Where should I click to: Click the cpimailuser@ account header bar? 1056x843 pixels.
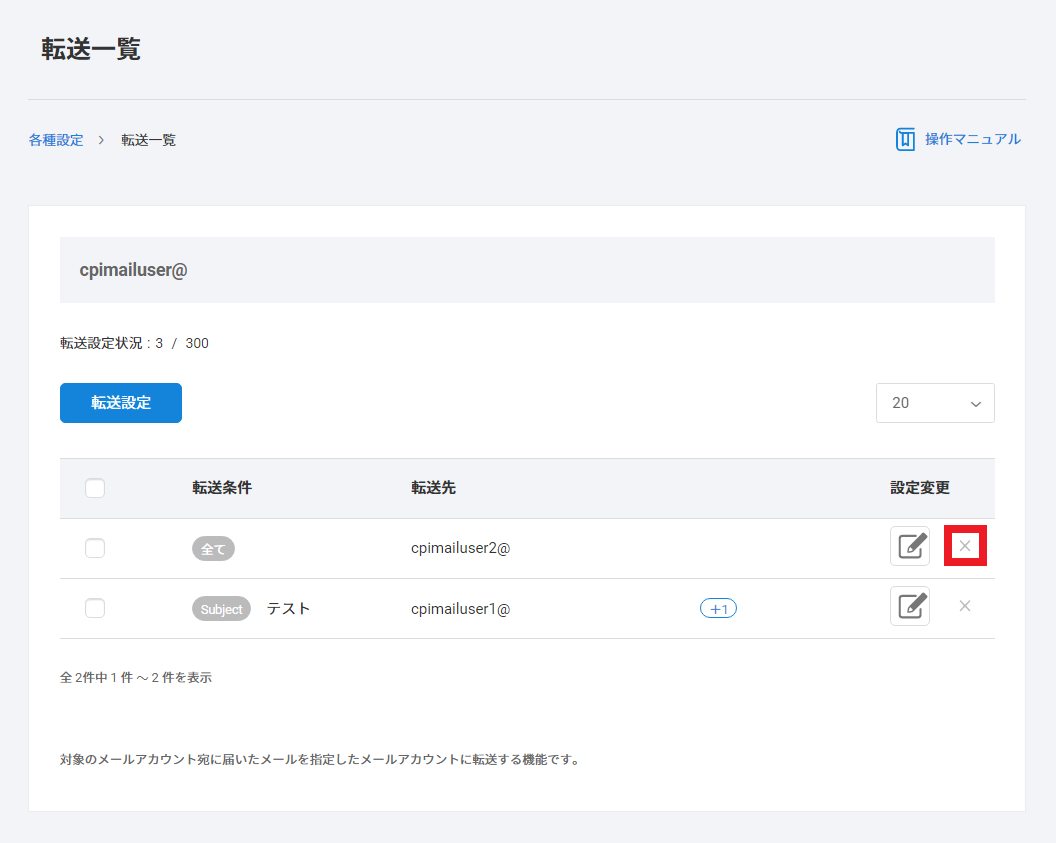(x=527, y=270)
